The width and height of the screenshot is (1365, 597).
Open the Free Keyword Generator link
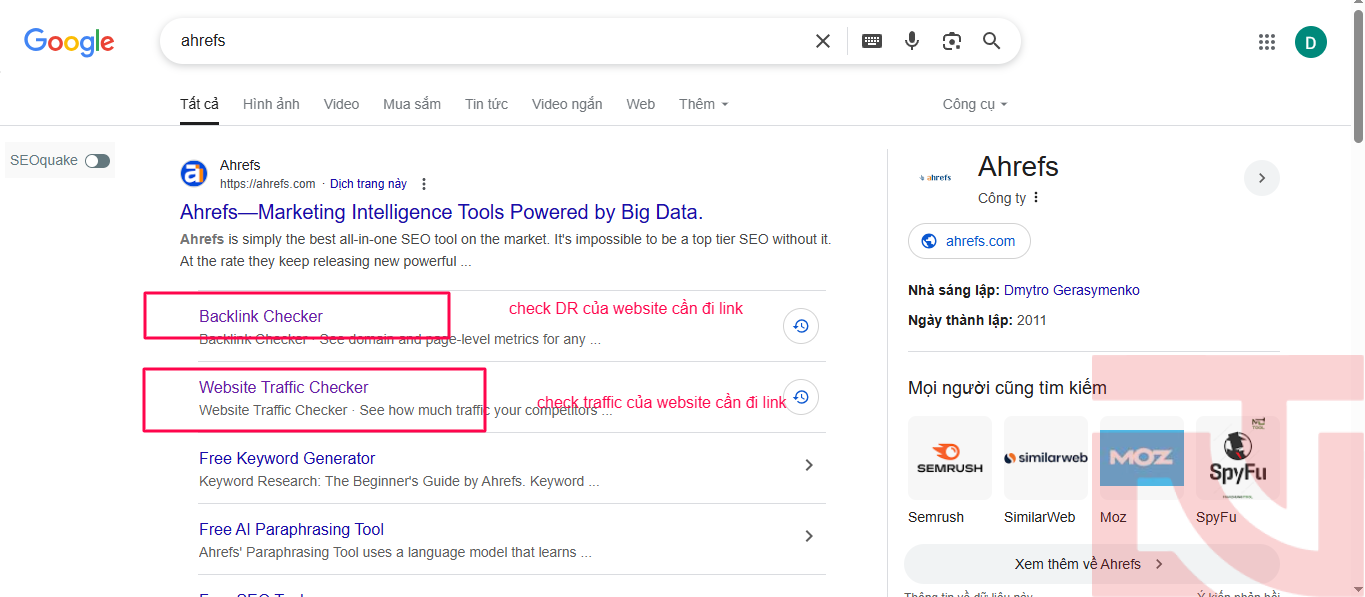pyautogui.click(x=287, y=458)
